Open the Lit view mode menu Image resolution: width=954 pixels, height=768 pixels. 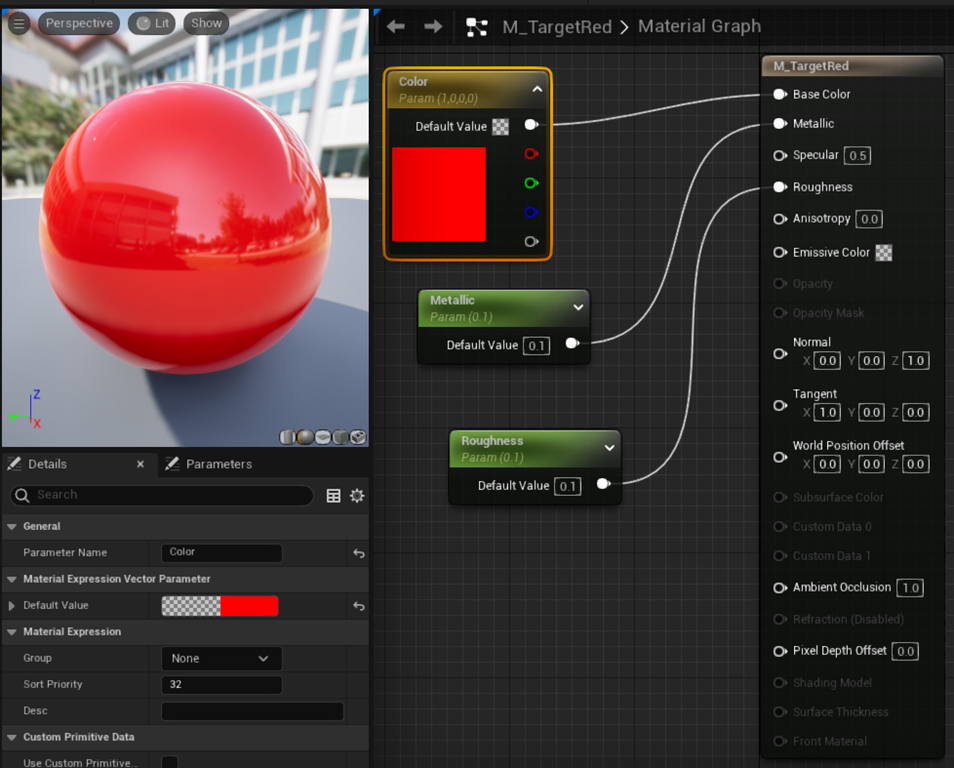click(152, 24)
